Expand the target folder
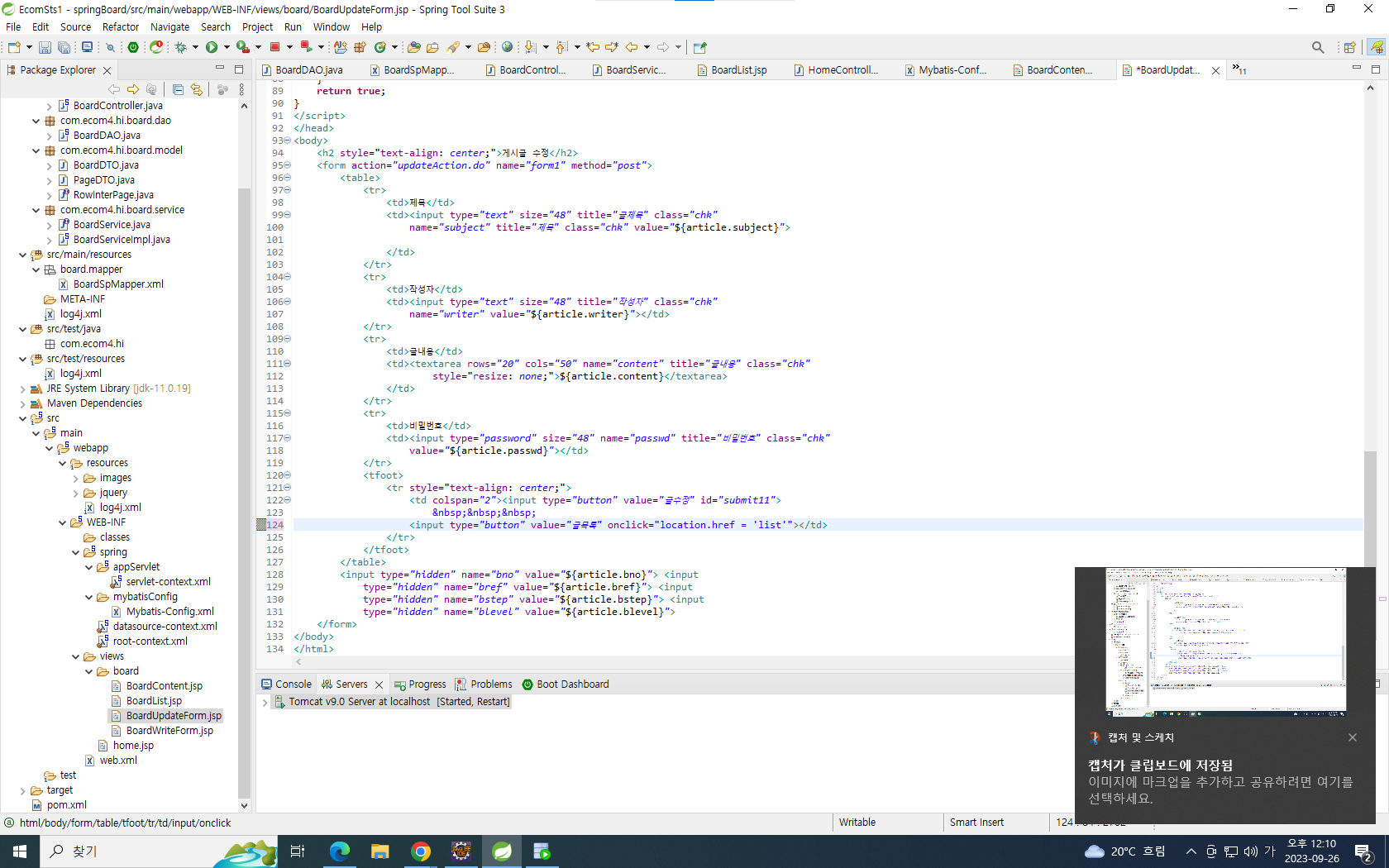Viewport: 1389px width, 868px height. (22, 790)
